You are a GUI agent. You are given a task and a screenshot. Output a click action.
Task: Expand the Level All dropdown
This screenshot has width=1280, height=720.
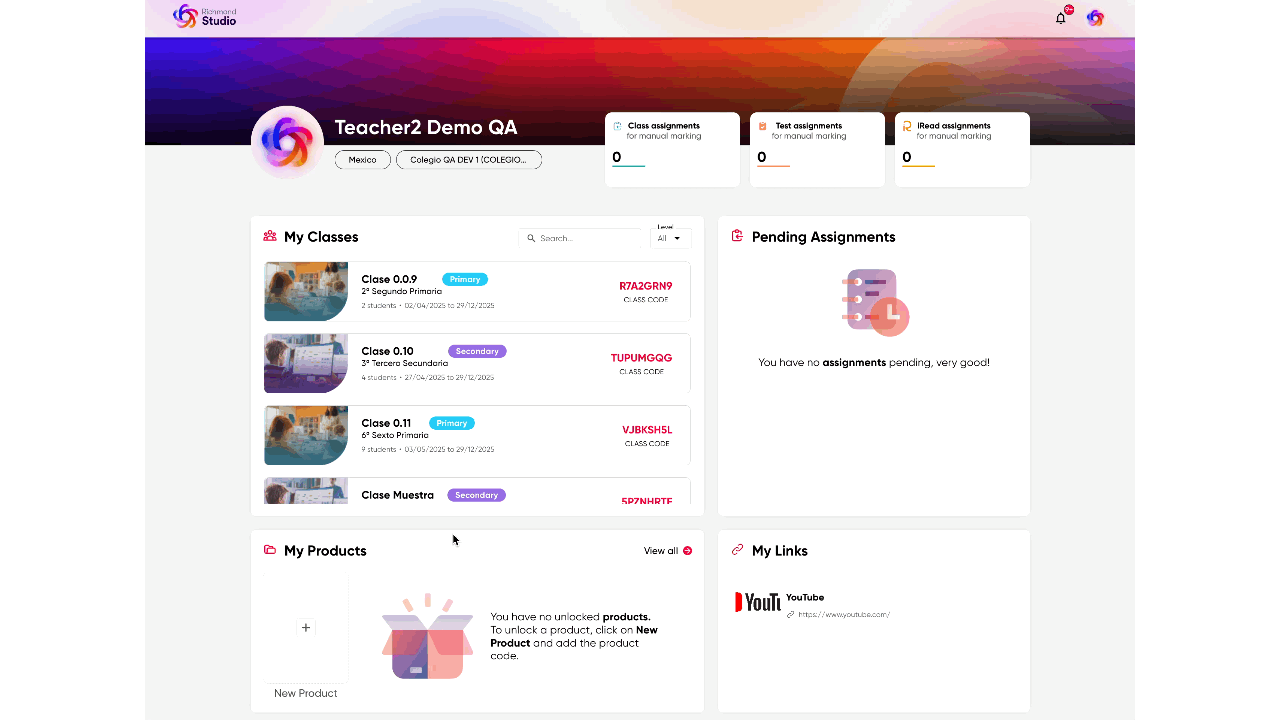(x=670, y=238)
